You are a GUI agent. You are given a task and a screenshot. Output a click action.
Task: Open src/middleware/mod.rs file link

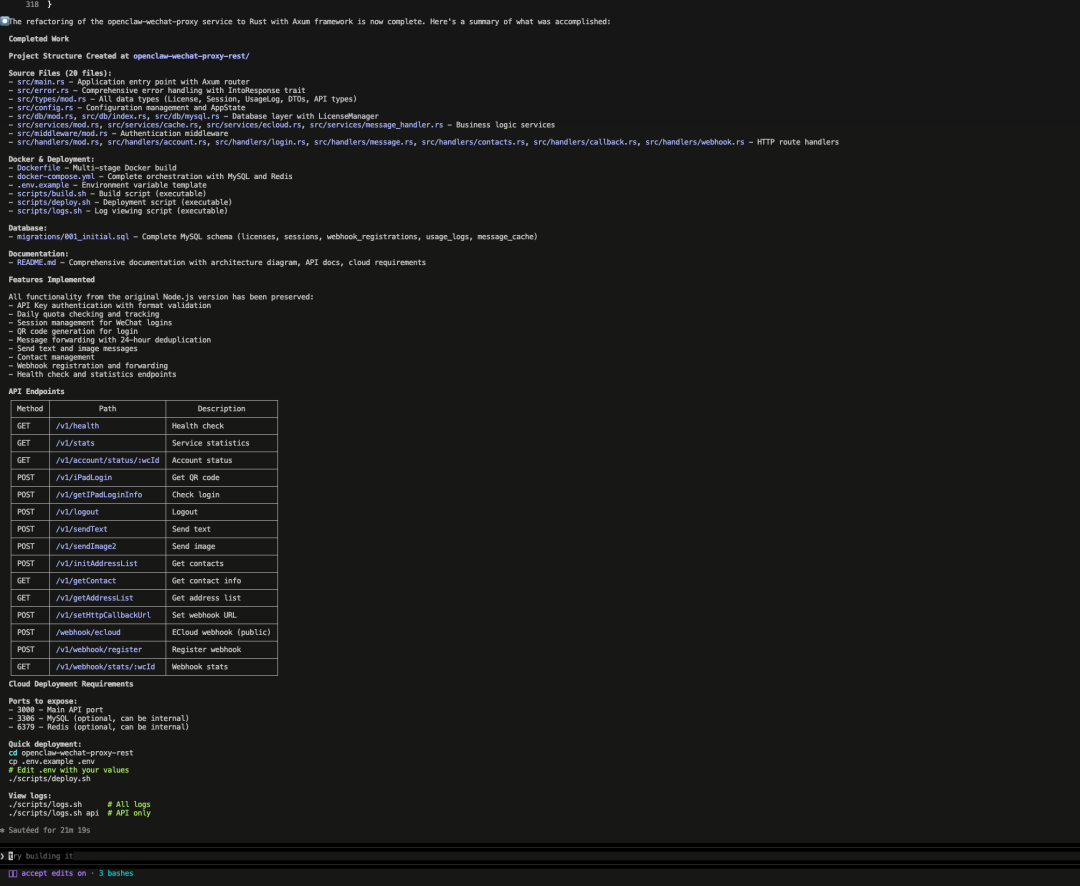(62, 133)
